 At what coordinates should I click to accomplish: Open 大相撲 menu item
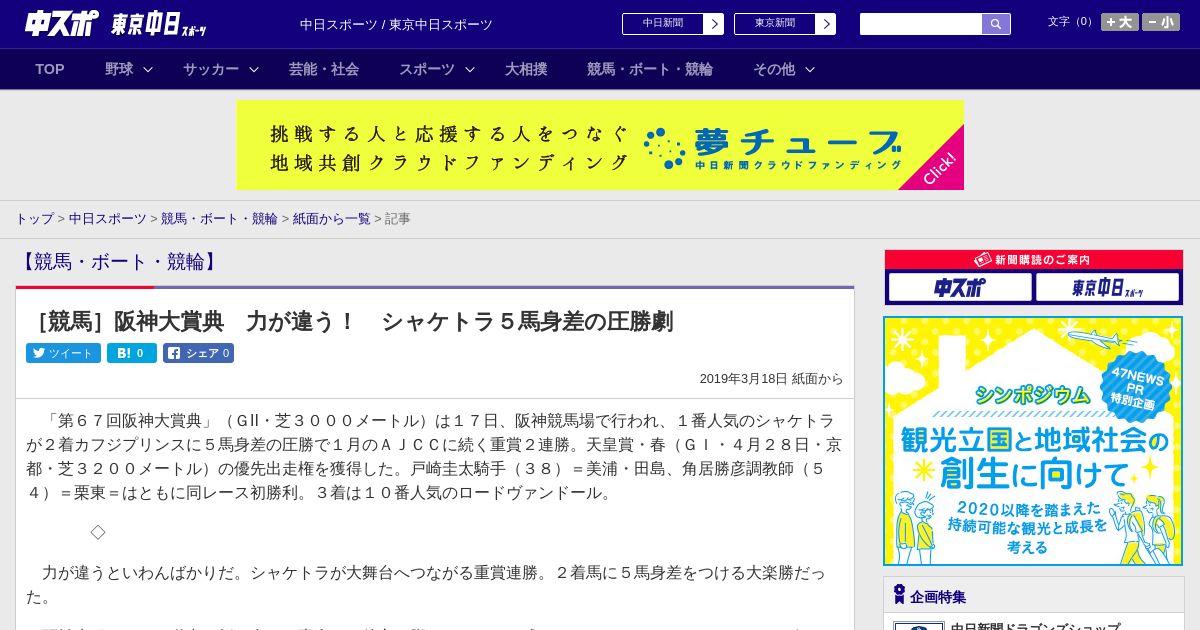coord(526,69)
